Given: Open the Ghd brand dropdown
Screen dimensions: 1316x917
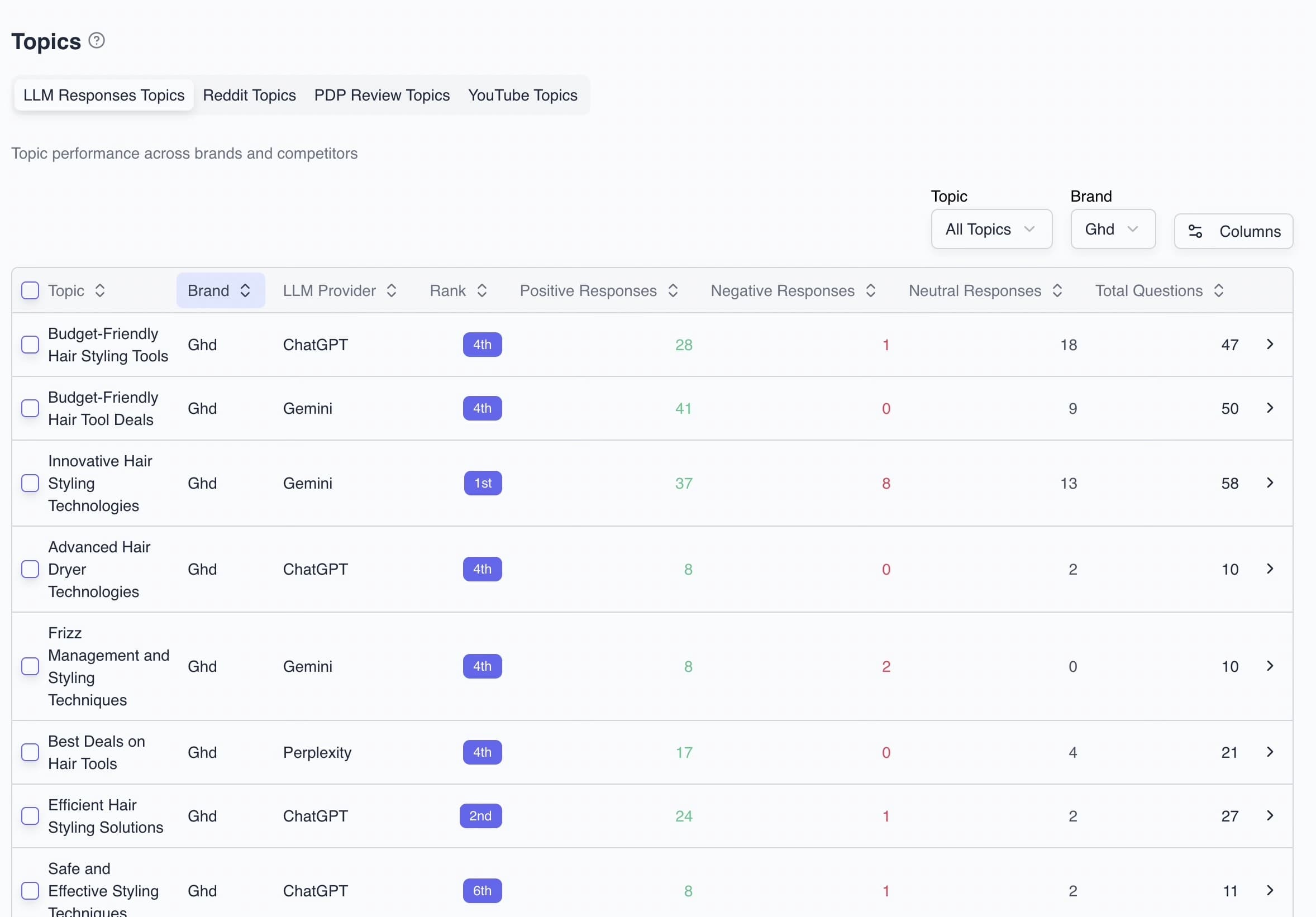Looking at the screenshot, I should pos(1113,228).
